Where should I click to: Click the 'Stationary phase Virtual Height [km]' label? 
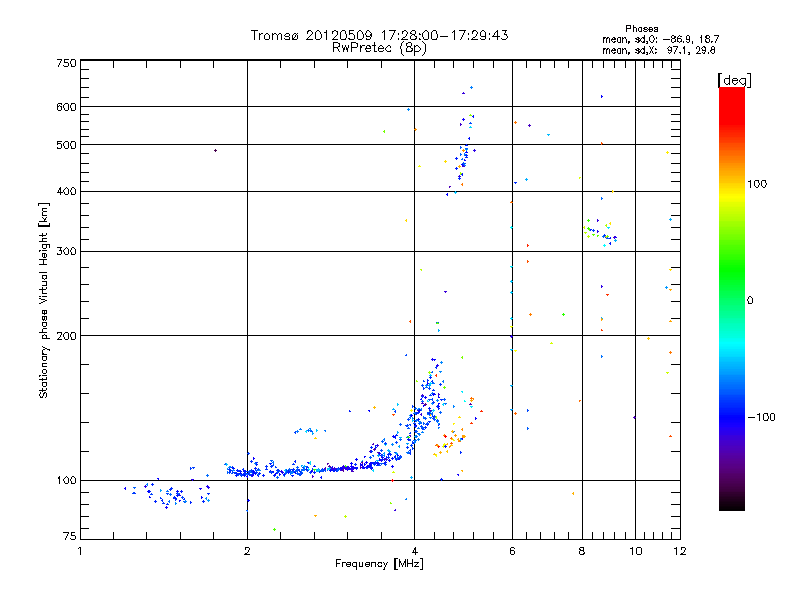pyautogui.click(x=44, y=300)
